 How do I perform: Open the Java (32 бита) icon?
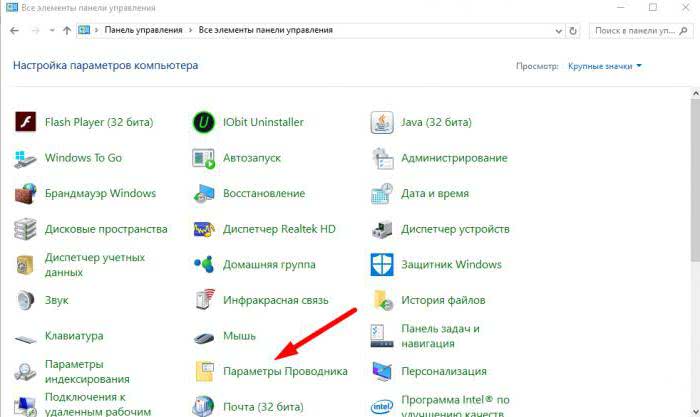382,122
